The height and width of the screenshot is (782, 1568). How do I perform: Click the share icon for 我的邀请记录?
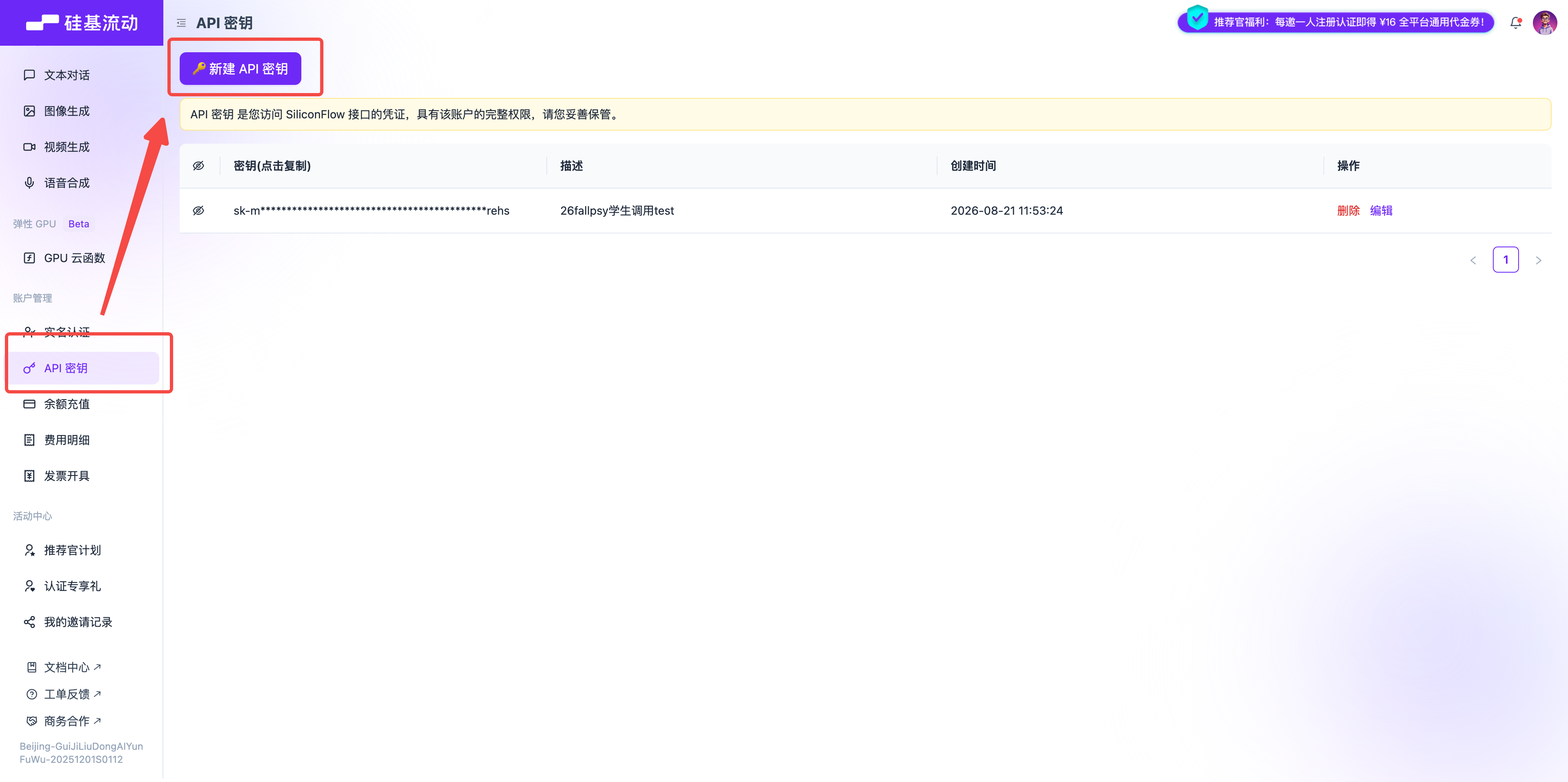click(29, 622)
